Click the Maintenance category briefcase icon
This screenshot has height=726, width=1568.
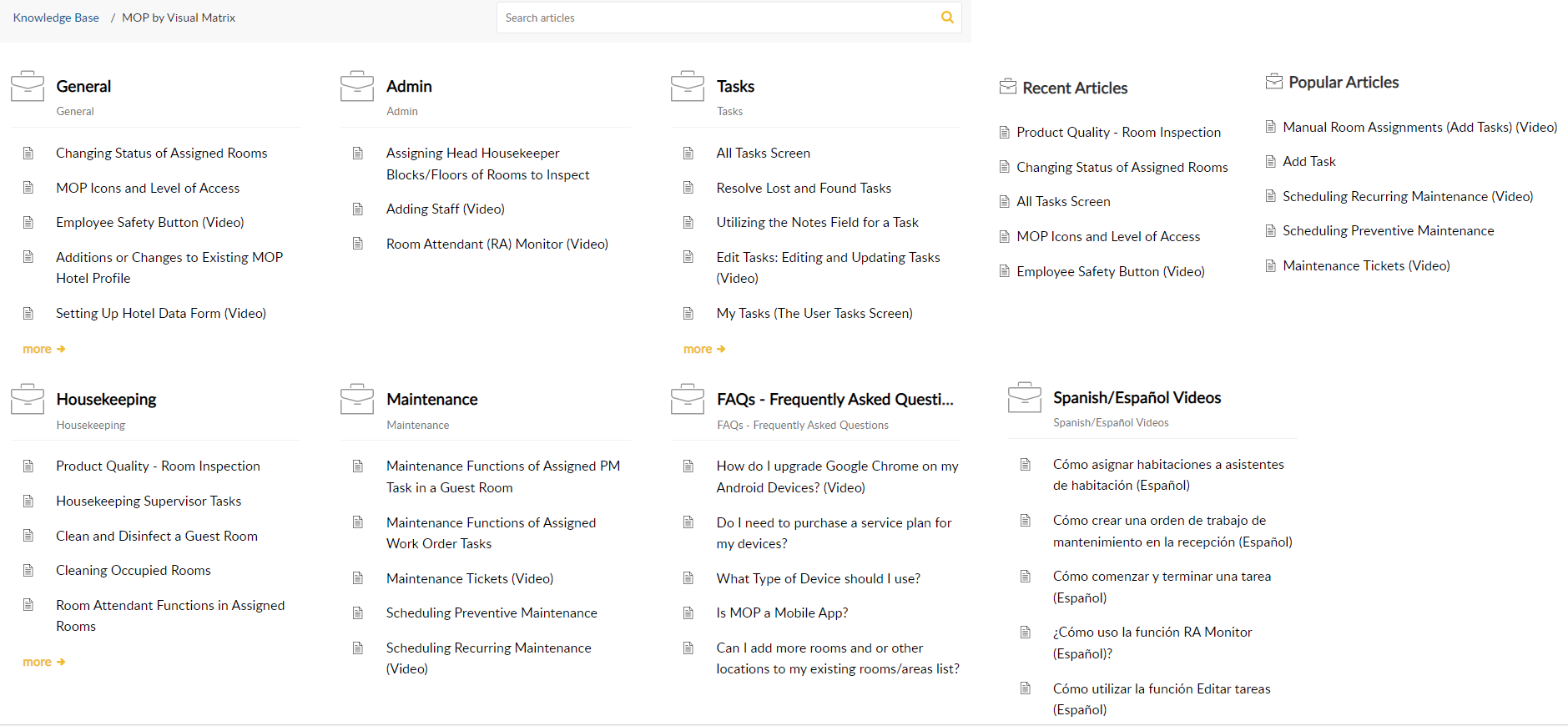click(x=357, y=399)
